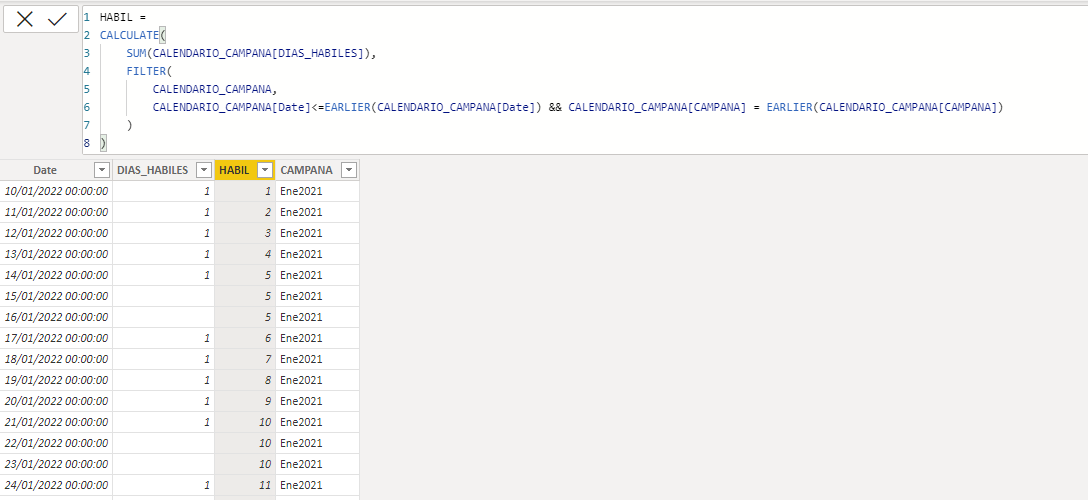Select the 15/01/2022 00:00:00 date cell

coord(56,296)
